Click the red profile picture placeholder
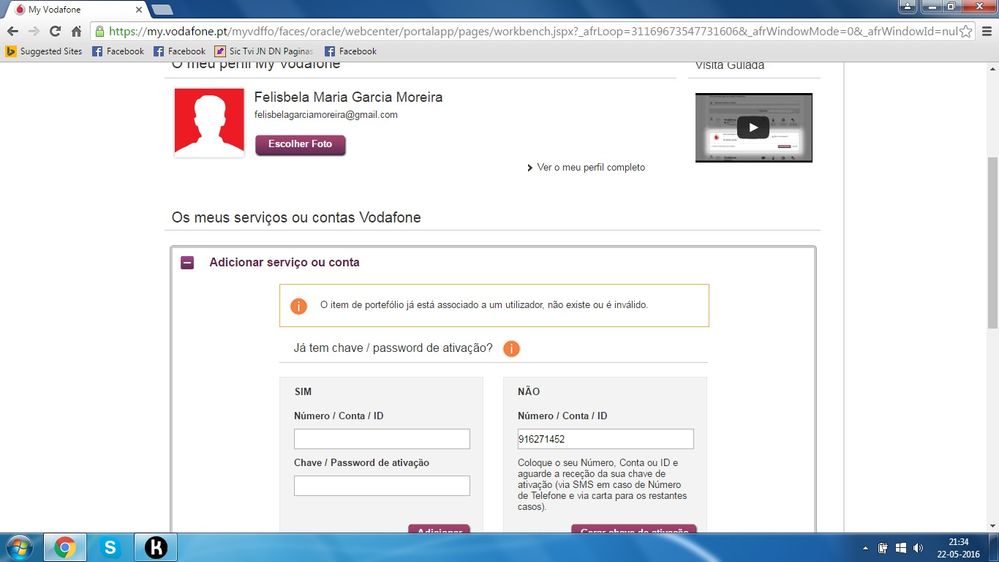 (209, 123)
